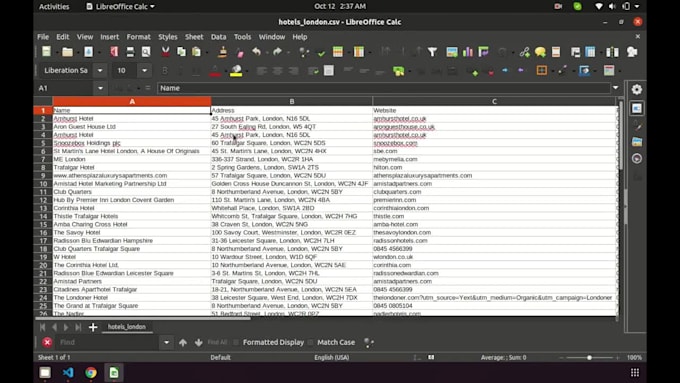Export directly as PDF
Viewport: 680px width, 383px height.
tap(114, 52)
